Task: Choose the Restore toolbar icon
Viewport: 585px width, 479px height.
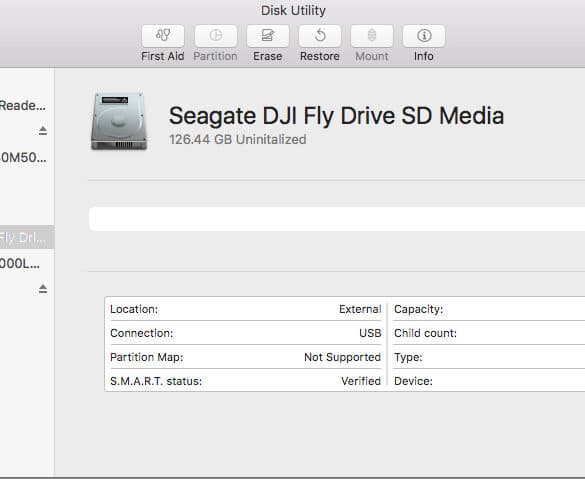Action: pyautogui.click(x=320, y=36)
